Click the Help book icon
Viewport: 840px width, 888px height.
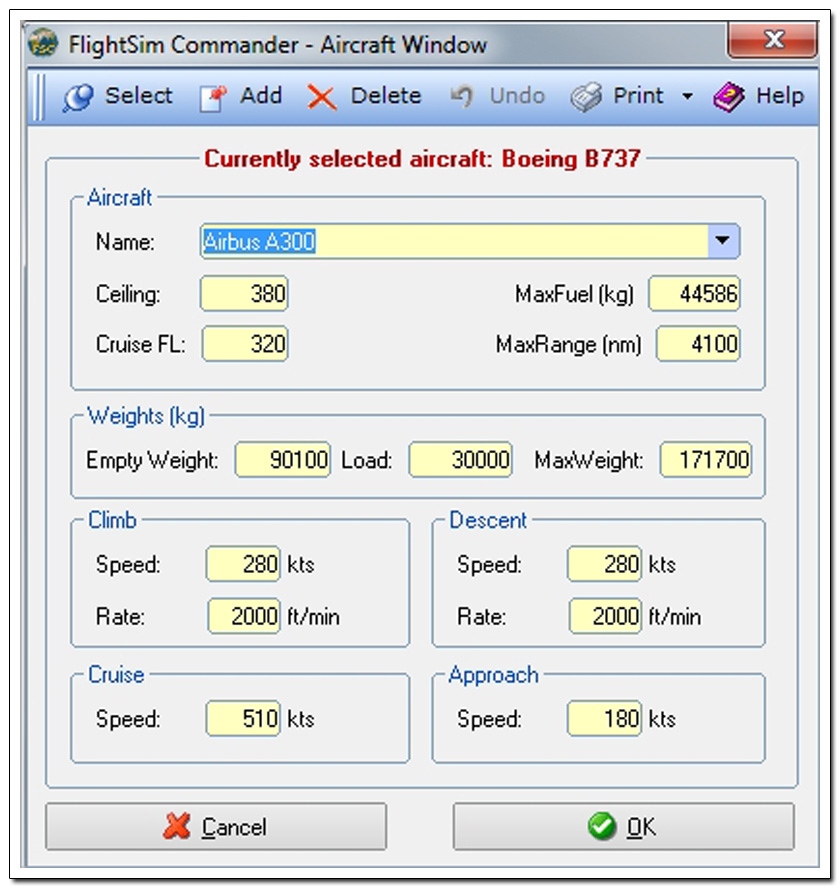point(728,97)
